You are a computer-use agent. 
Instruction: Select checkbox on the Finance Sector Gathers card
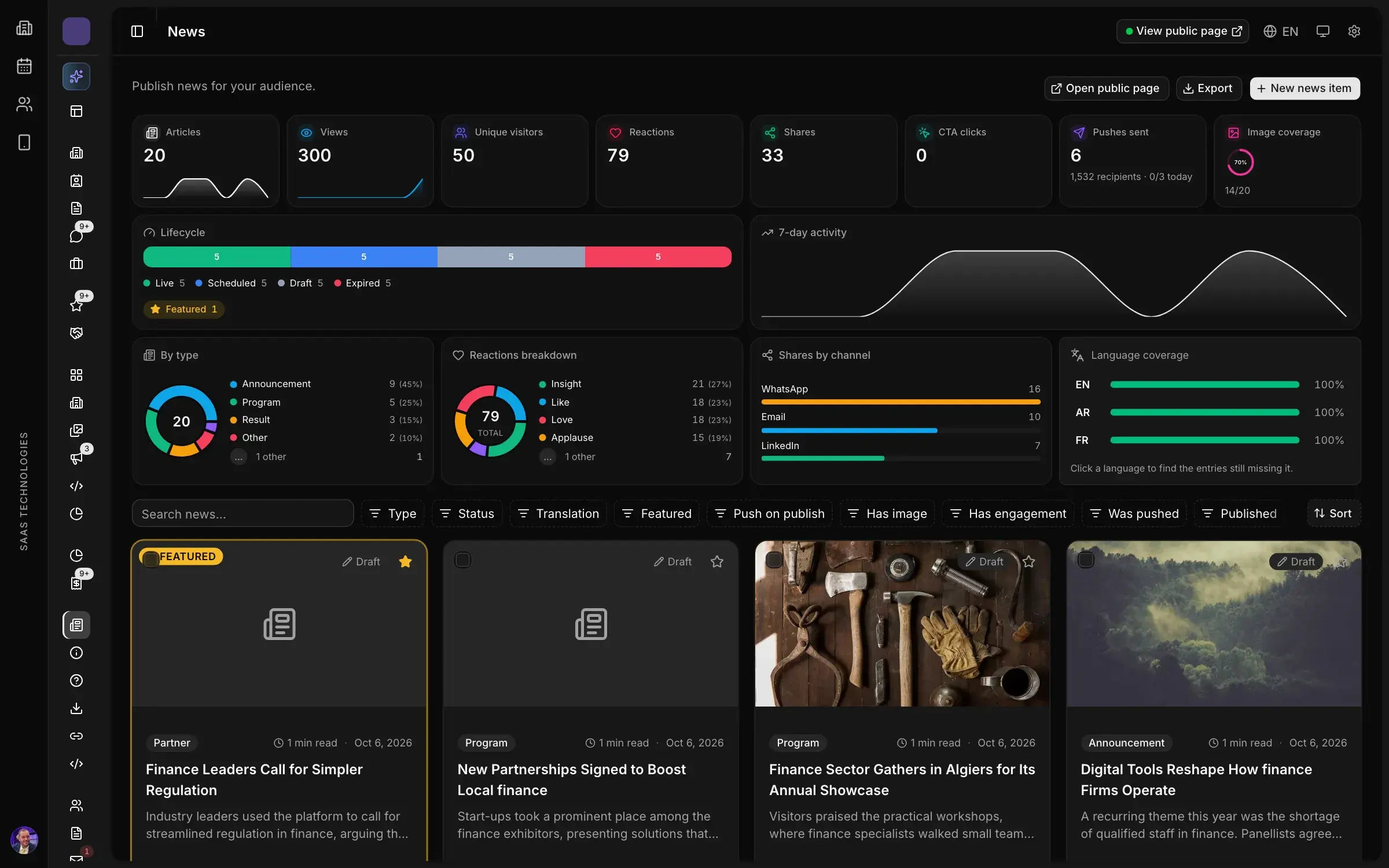pos(774,560)
